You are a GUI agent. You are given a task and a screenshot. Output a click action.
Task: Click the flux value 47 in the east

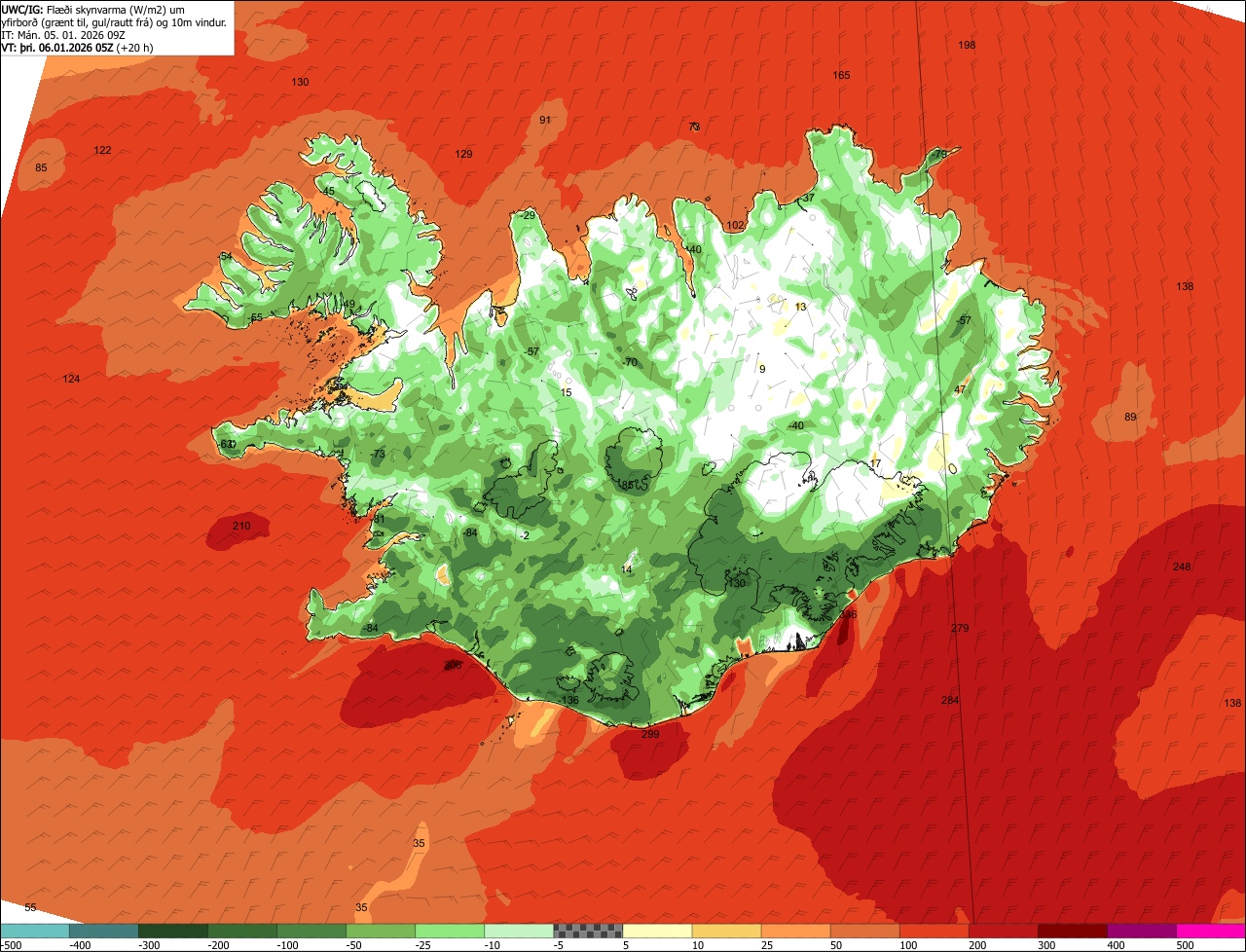(x=960, y=389)
